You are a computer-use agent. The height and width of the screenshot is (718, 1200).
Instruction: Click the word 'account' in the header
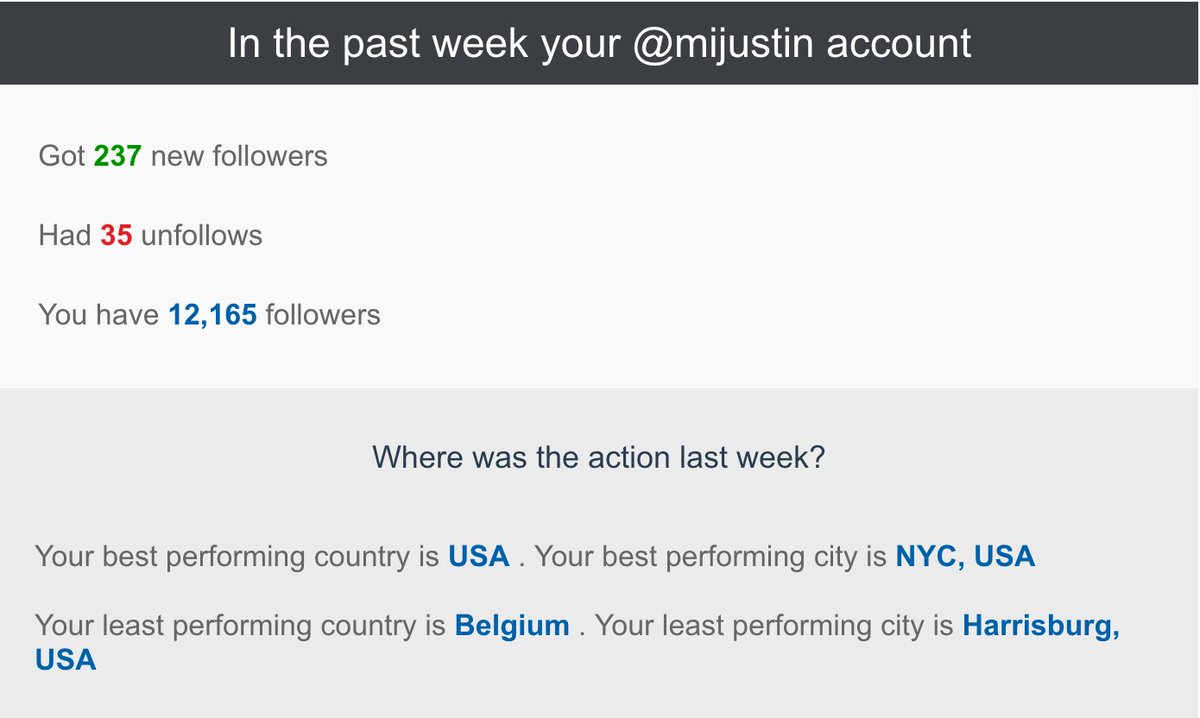tap(905, 43)
